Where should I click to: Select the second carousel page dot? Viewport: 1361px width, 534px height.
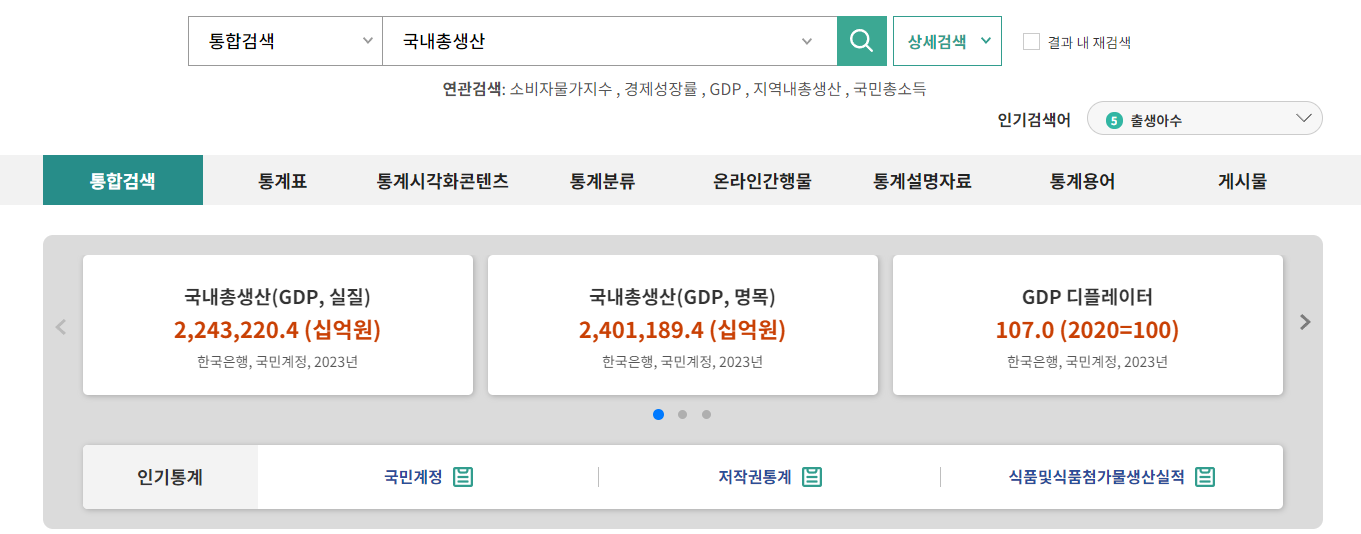[682, 414]
